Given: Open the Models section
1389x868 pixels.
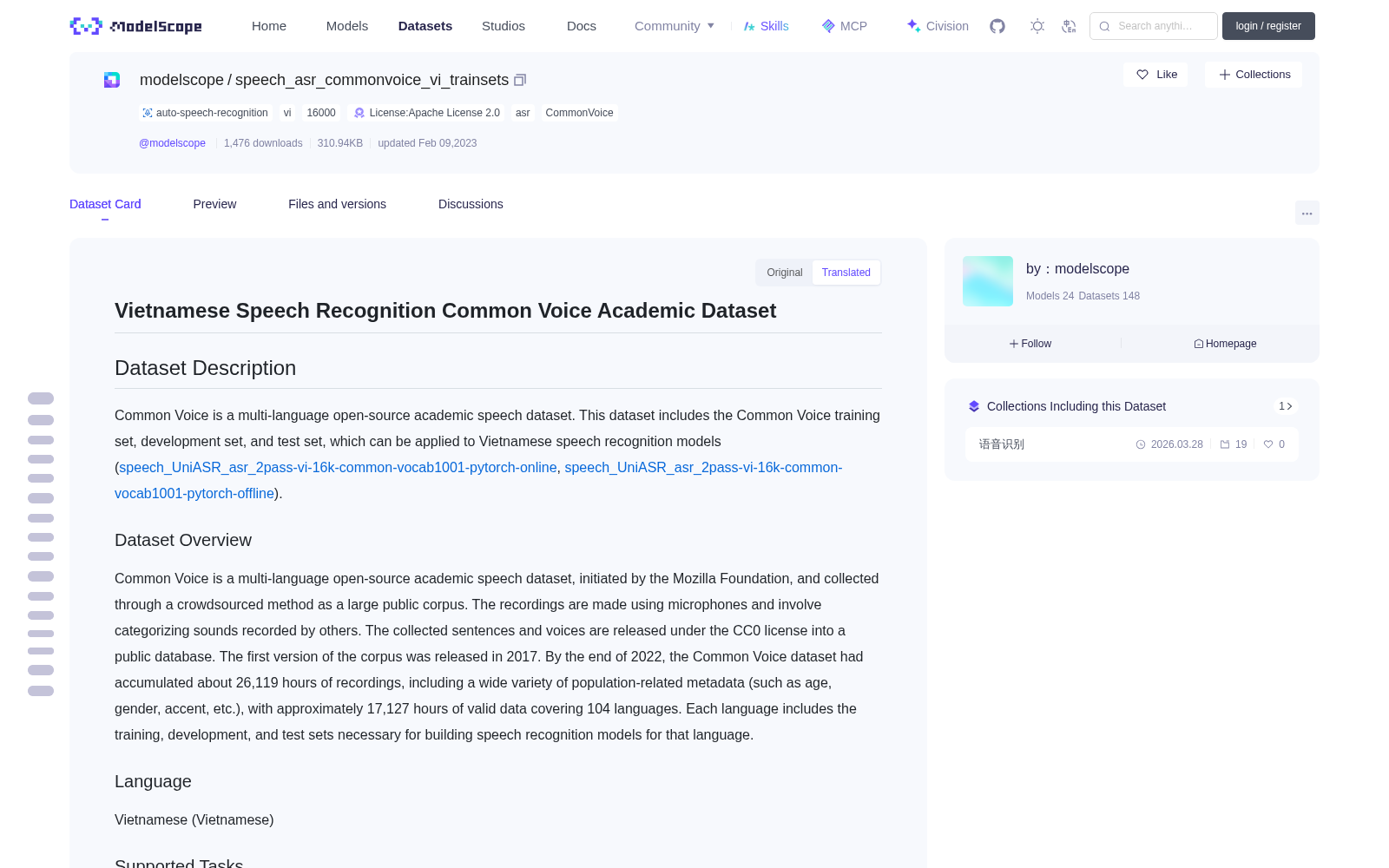Looking at the screenshot, I should pos(347,26).
